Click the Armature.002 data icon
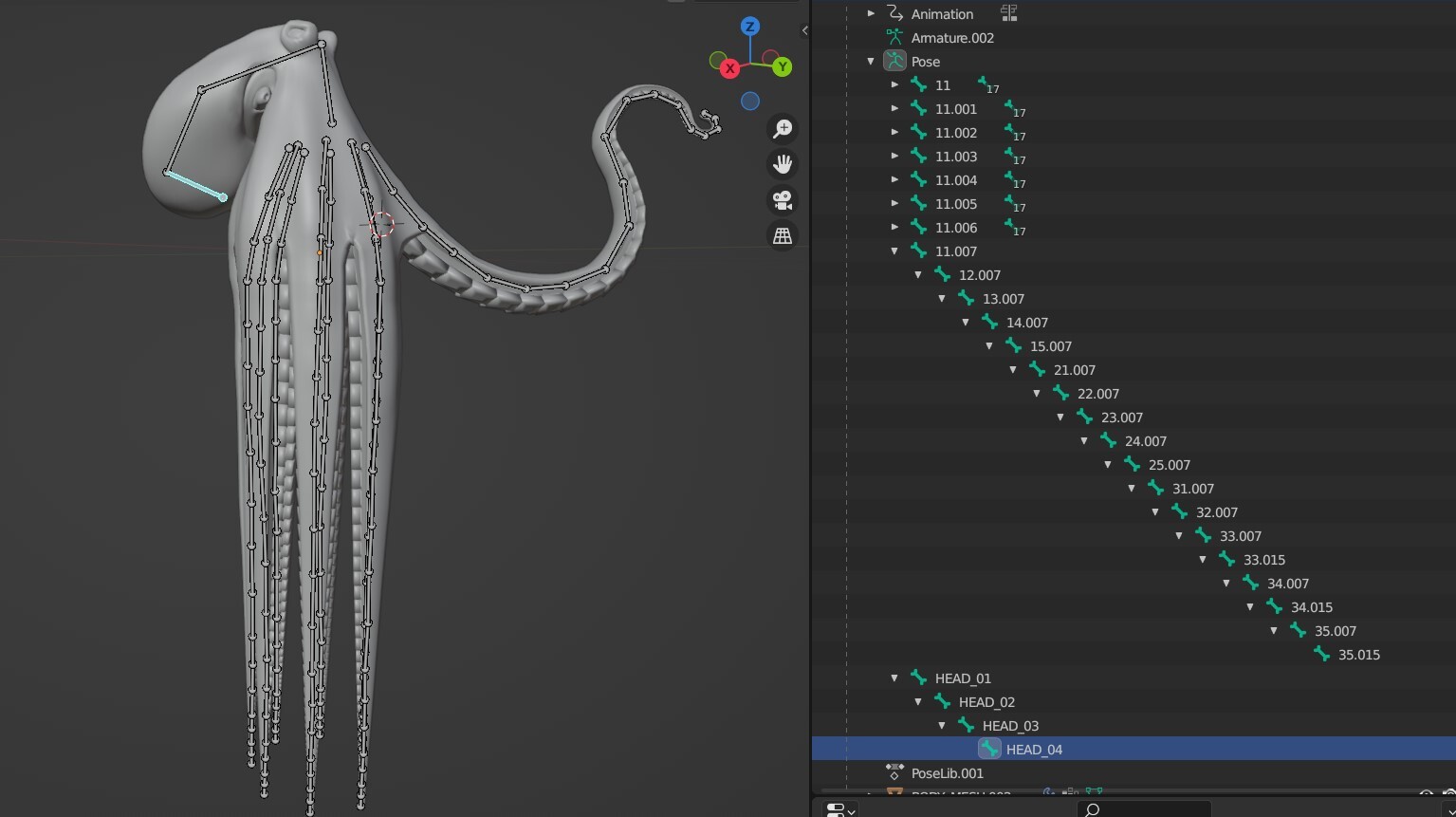The height and width of the screenshot is (817, 1456). 894,38
